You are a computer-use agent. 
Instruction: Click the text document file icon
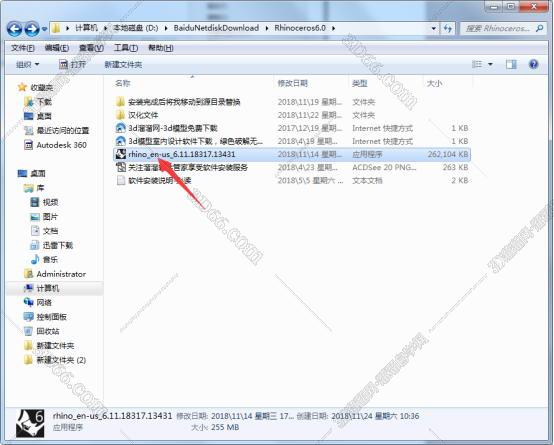coord(121,180)
